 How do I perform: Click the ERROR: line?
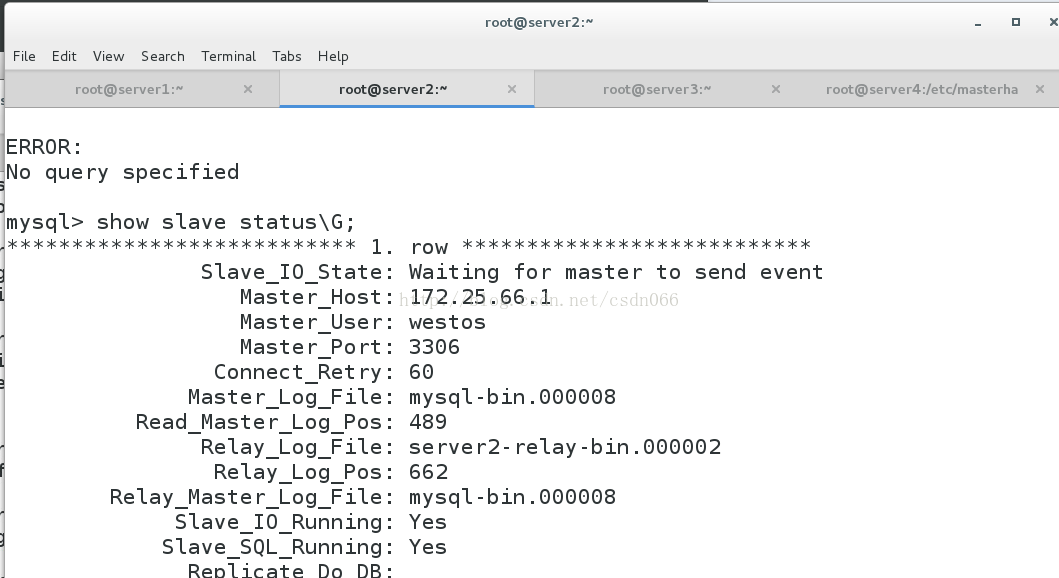[x=44, y=147]
